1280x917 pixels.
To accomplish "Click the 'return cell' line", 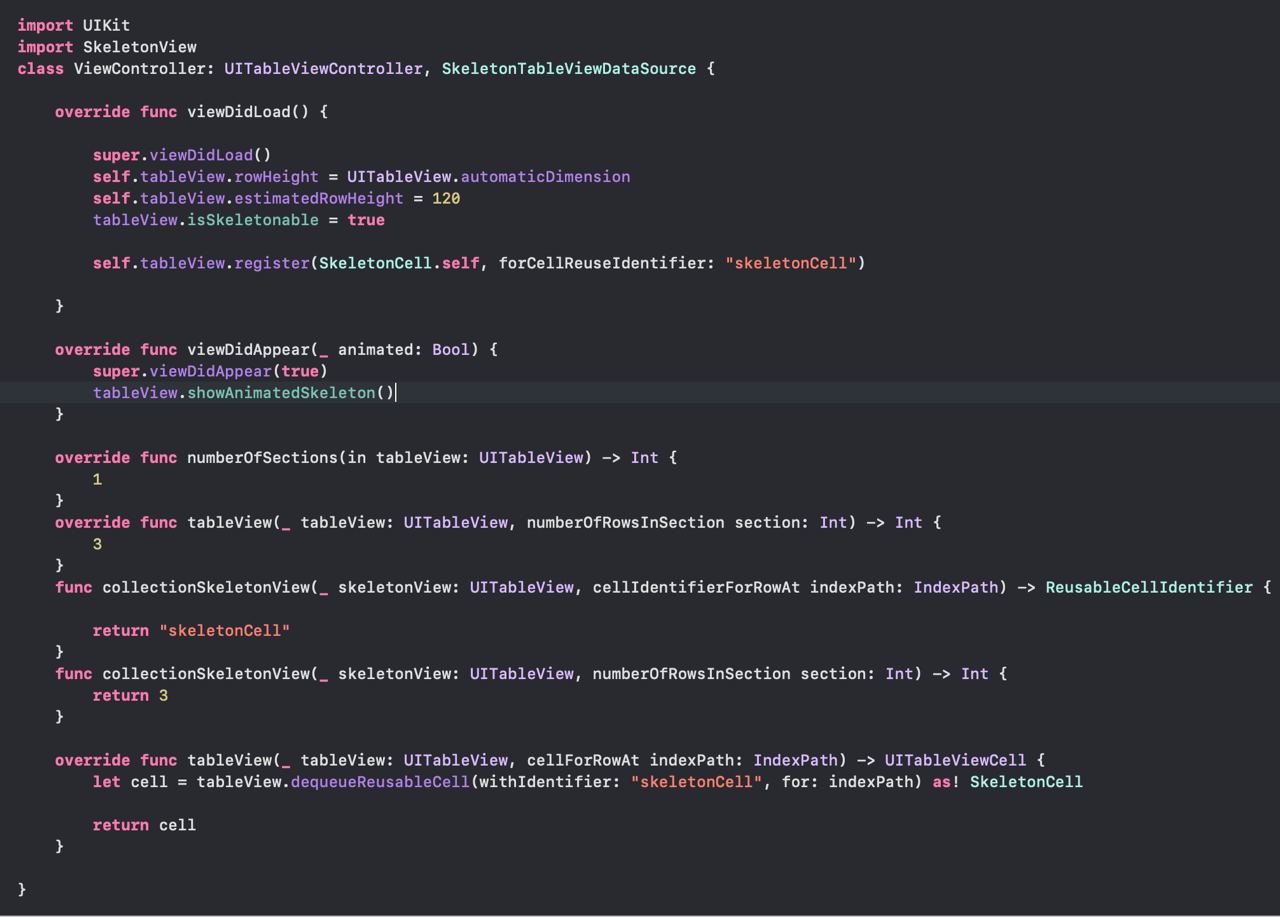I will 144,825.
